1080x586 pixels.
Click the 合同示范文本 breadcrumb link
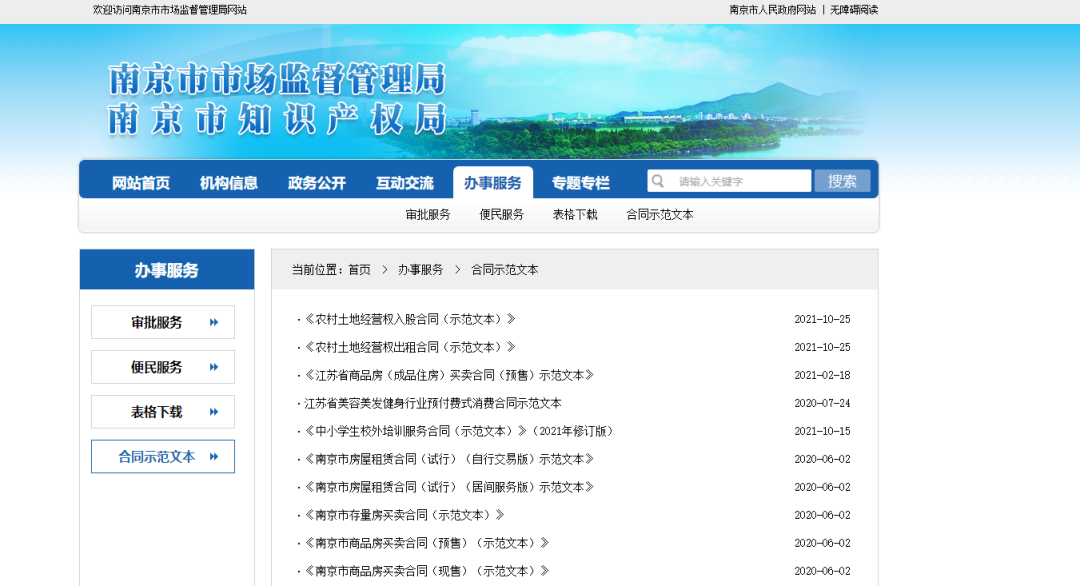pos(505,270)
